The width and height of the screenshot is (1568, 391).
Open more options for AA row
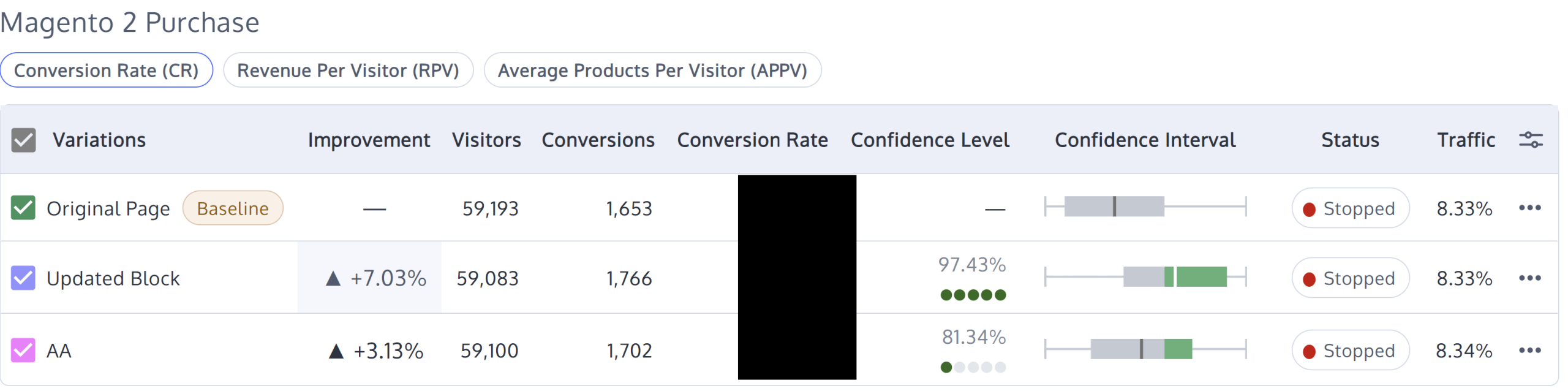point(1529,351)
